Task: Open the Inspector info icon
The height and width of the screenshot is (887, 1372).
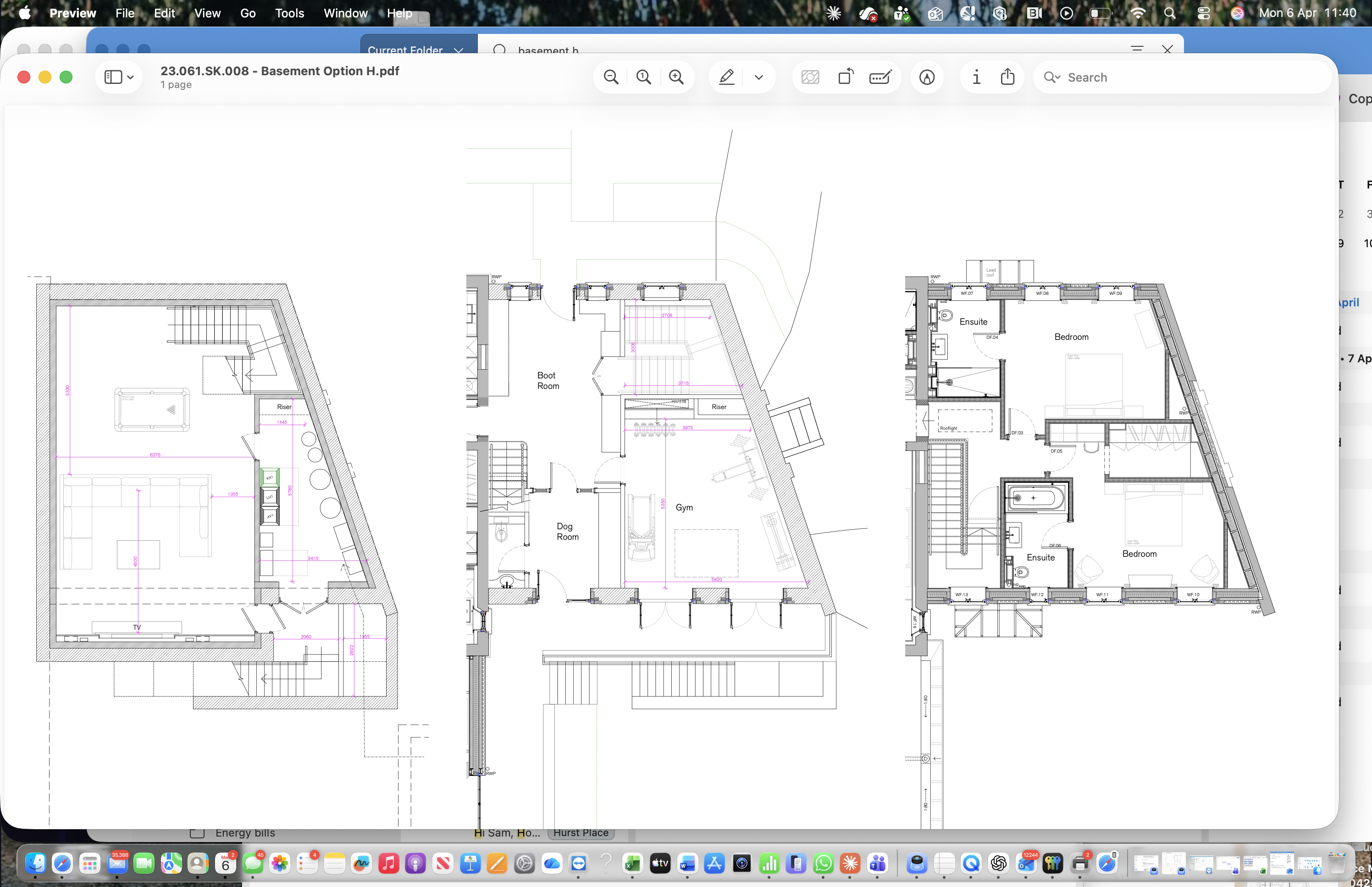Action: tap(976, 77)
